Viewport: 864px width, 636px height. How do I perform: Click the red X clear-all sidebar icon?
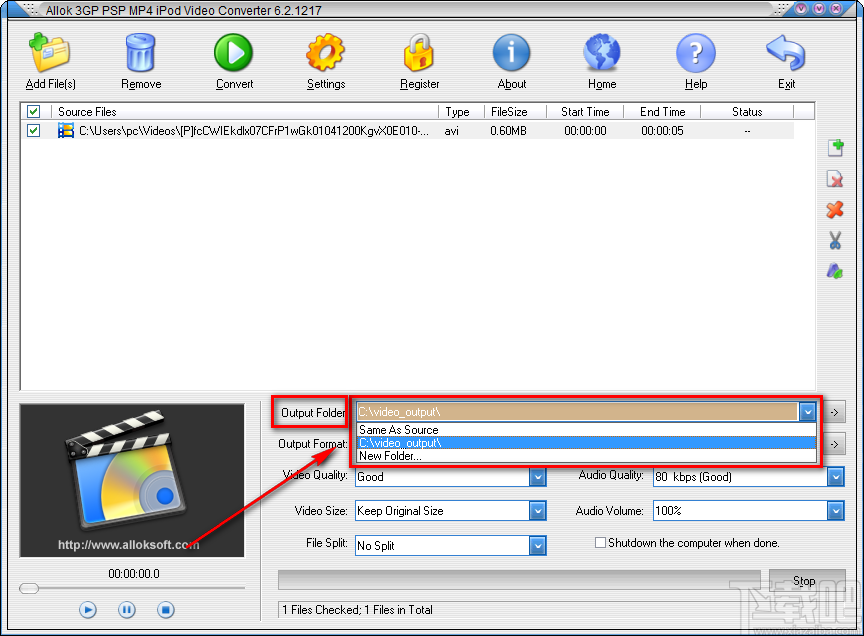(x=835, y=210)
